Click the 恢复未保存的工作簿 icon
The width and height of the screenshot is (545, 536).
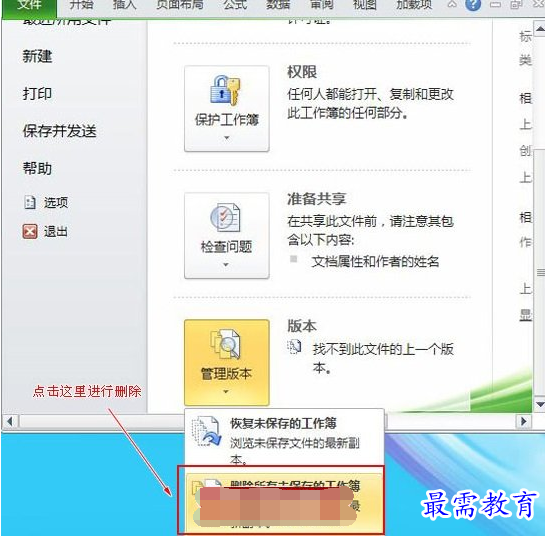(207, 432)
